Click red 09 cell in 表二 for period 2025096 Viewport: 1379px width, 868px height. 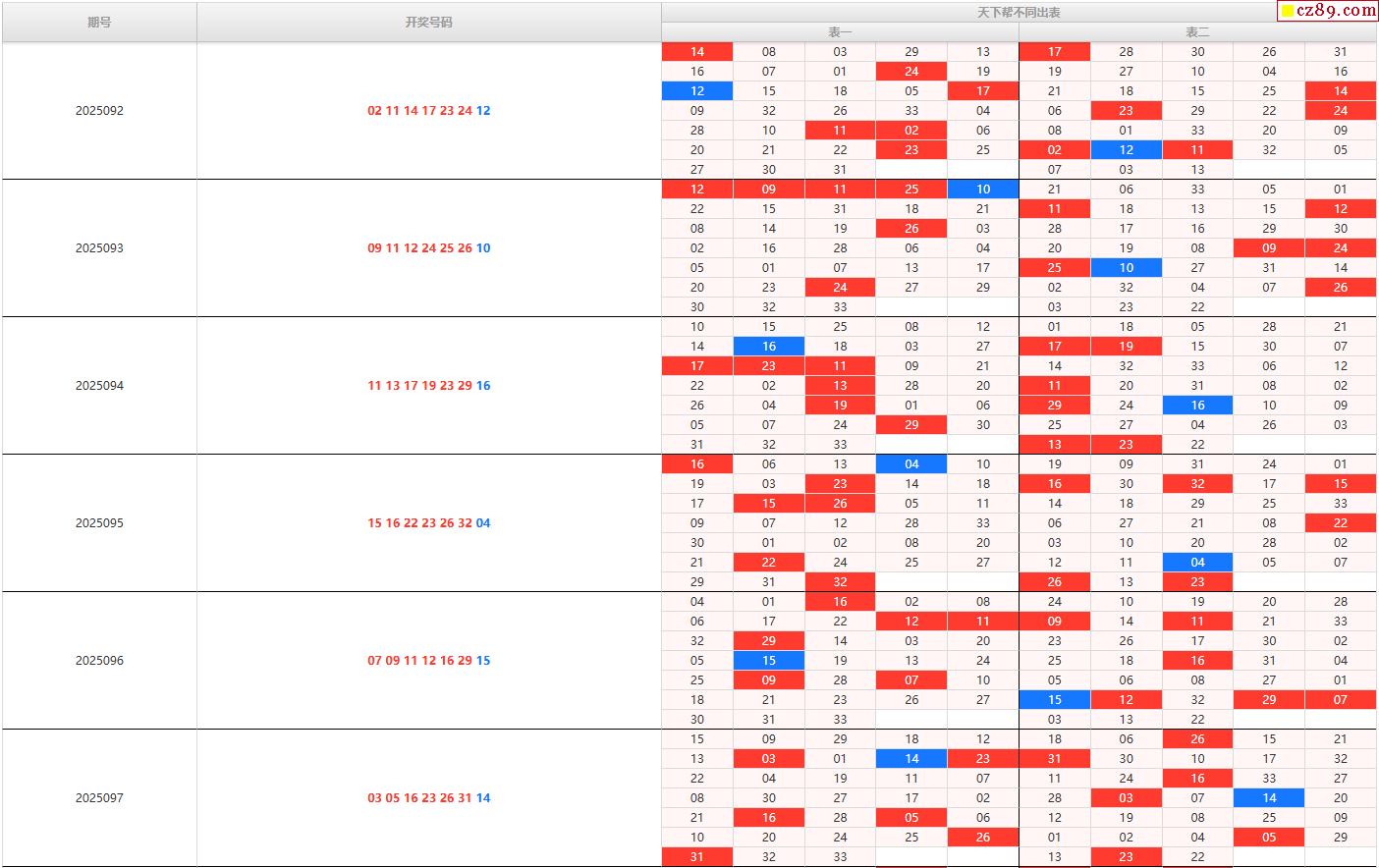pos(1055,622)
